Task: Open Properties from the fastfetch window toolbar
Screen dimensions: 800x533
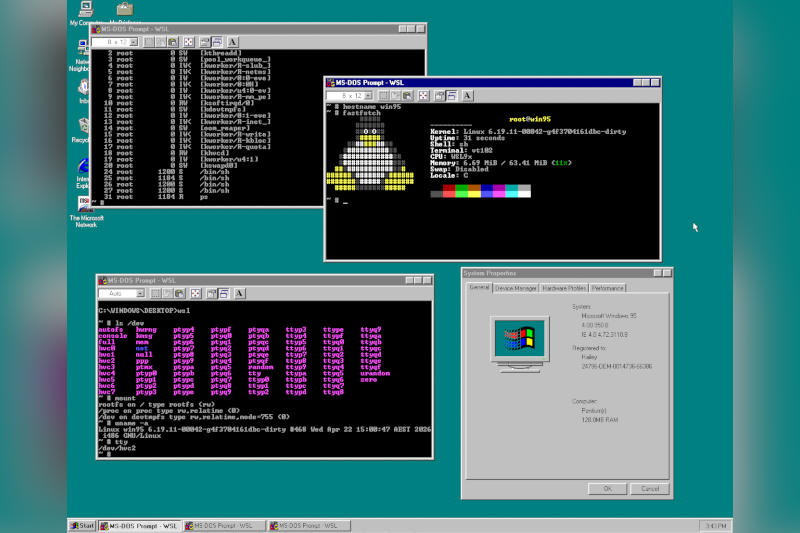Action: coord(440,94)
